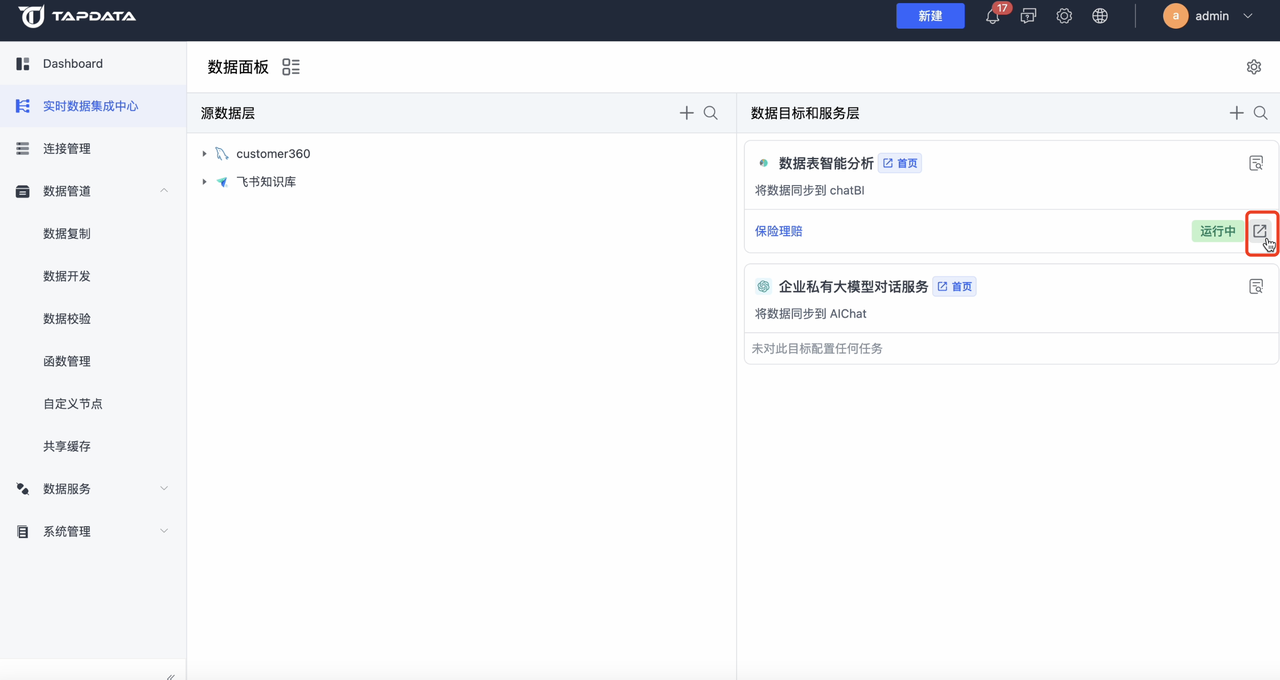Add a new source via plus in 源数据层

(687, 113)
